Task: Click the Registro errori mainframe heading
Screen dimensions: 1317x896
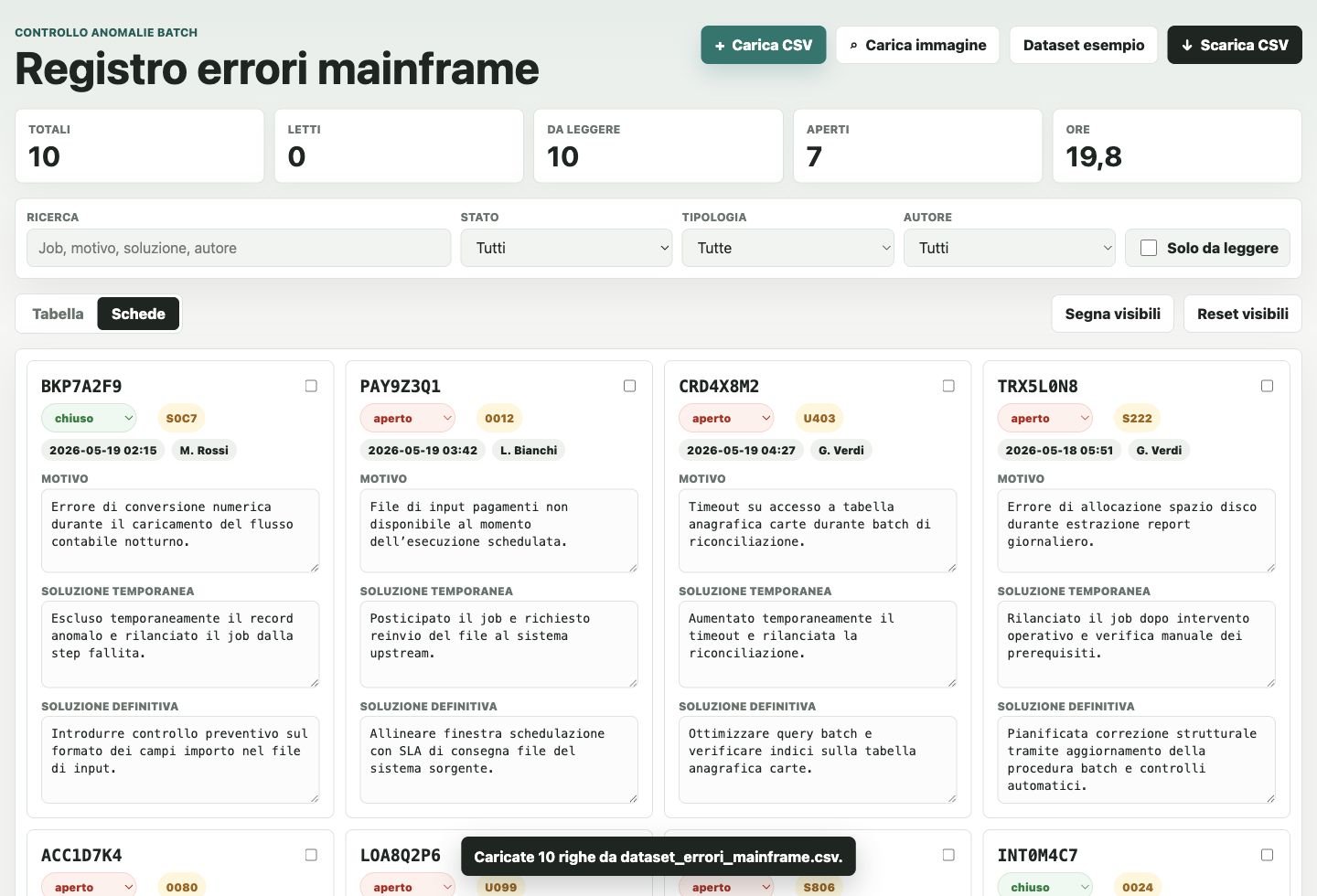Action: coord(277,69)
